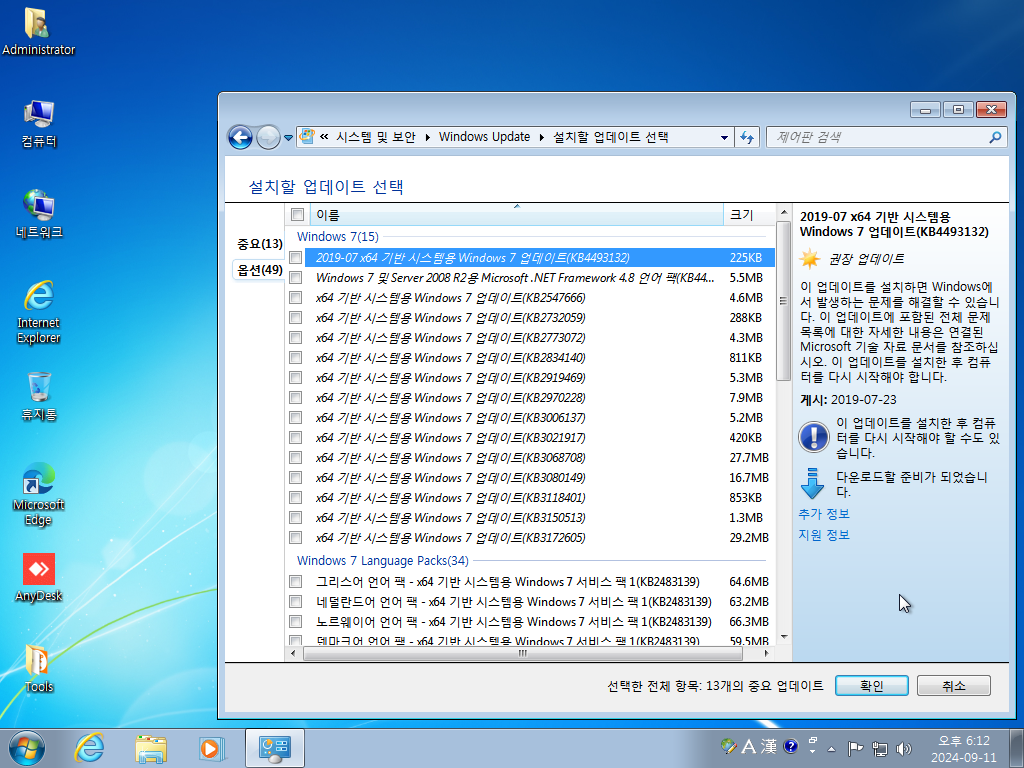Switch to 옵션(49) tab
This screenshot has height=768, width=1024.
point(259,270)
